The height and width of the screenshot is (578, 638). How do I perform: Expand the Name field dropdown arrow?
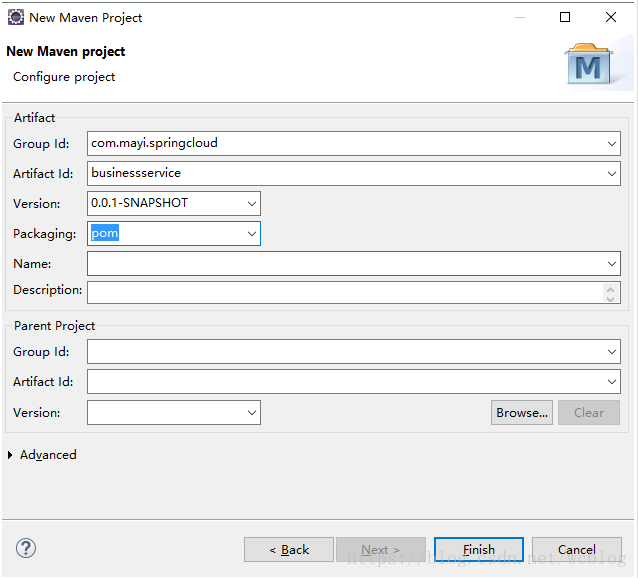611,264
